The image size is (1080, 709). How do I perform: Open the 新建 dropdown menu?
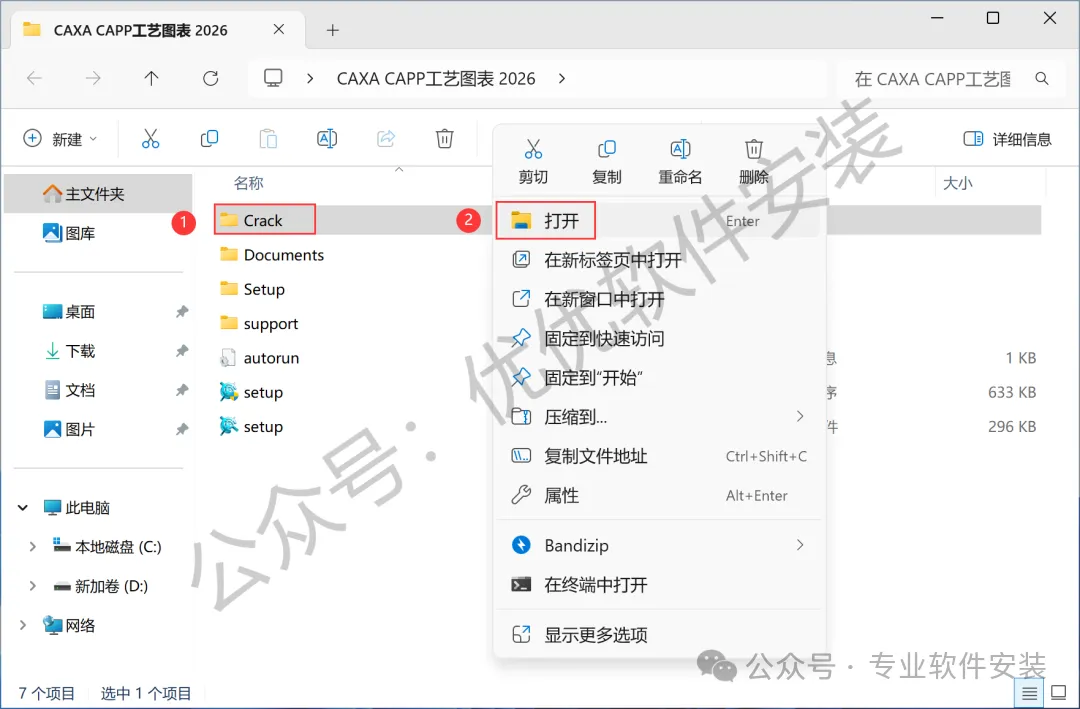(60, 138)
